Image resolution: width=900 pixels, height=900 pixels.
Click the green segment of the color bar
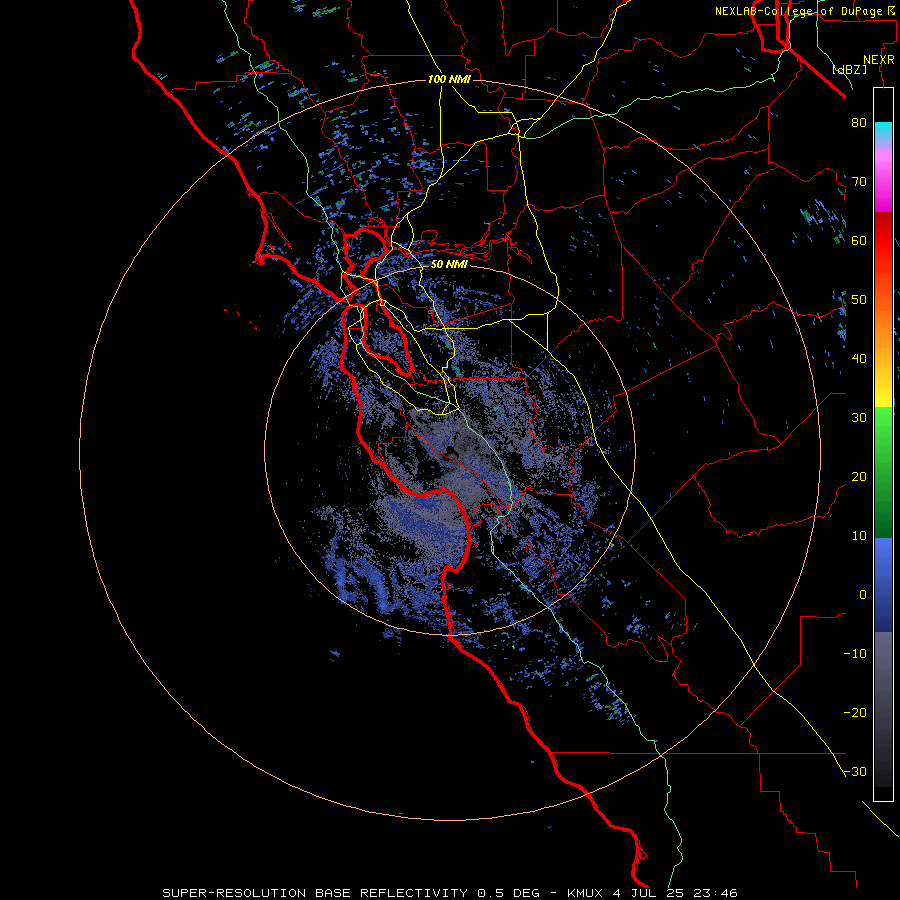[883, 472]
